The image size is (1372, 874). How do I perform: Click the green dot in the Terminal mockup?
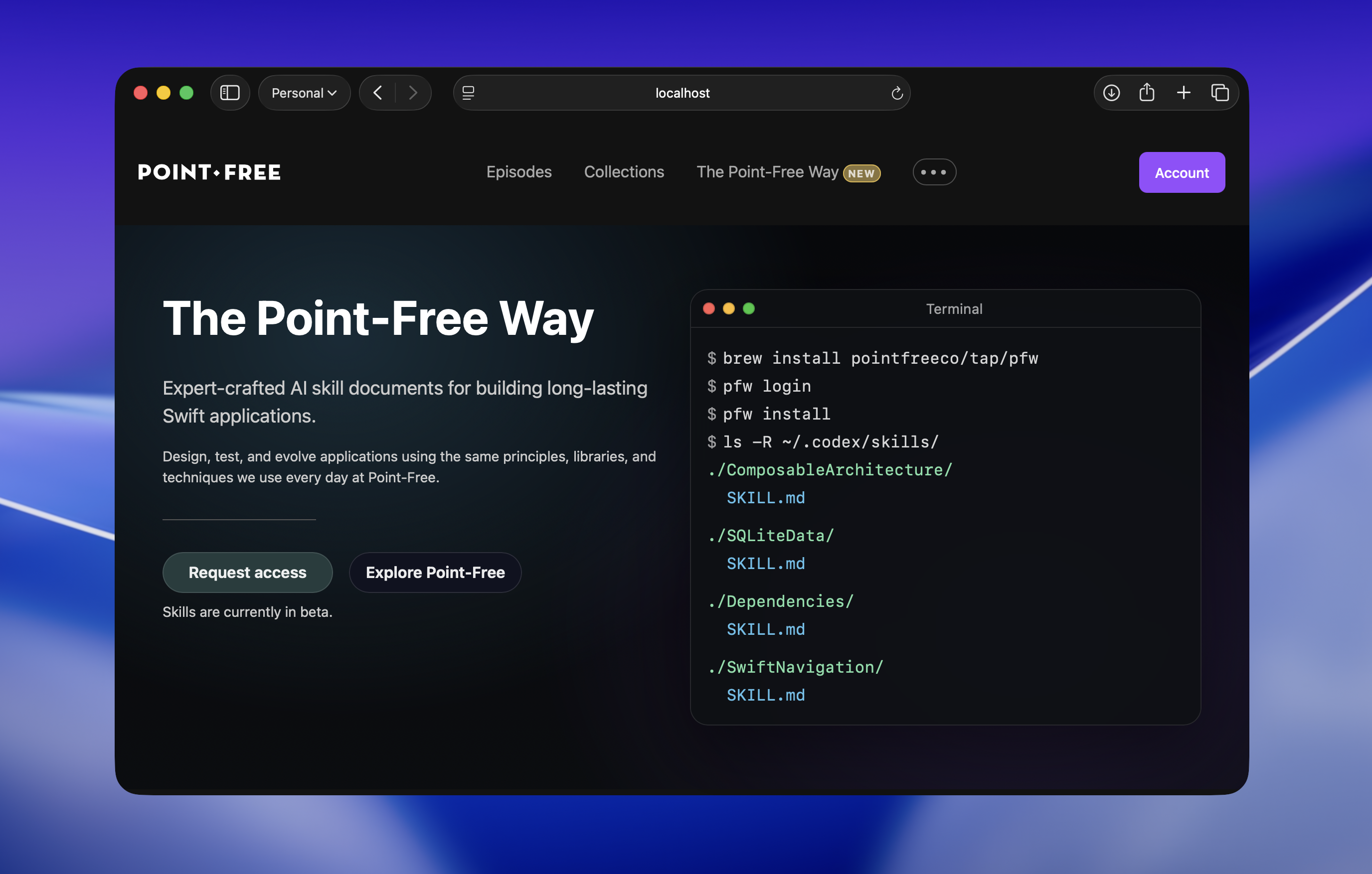click(749, 308)
